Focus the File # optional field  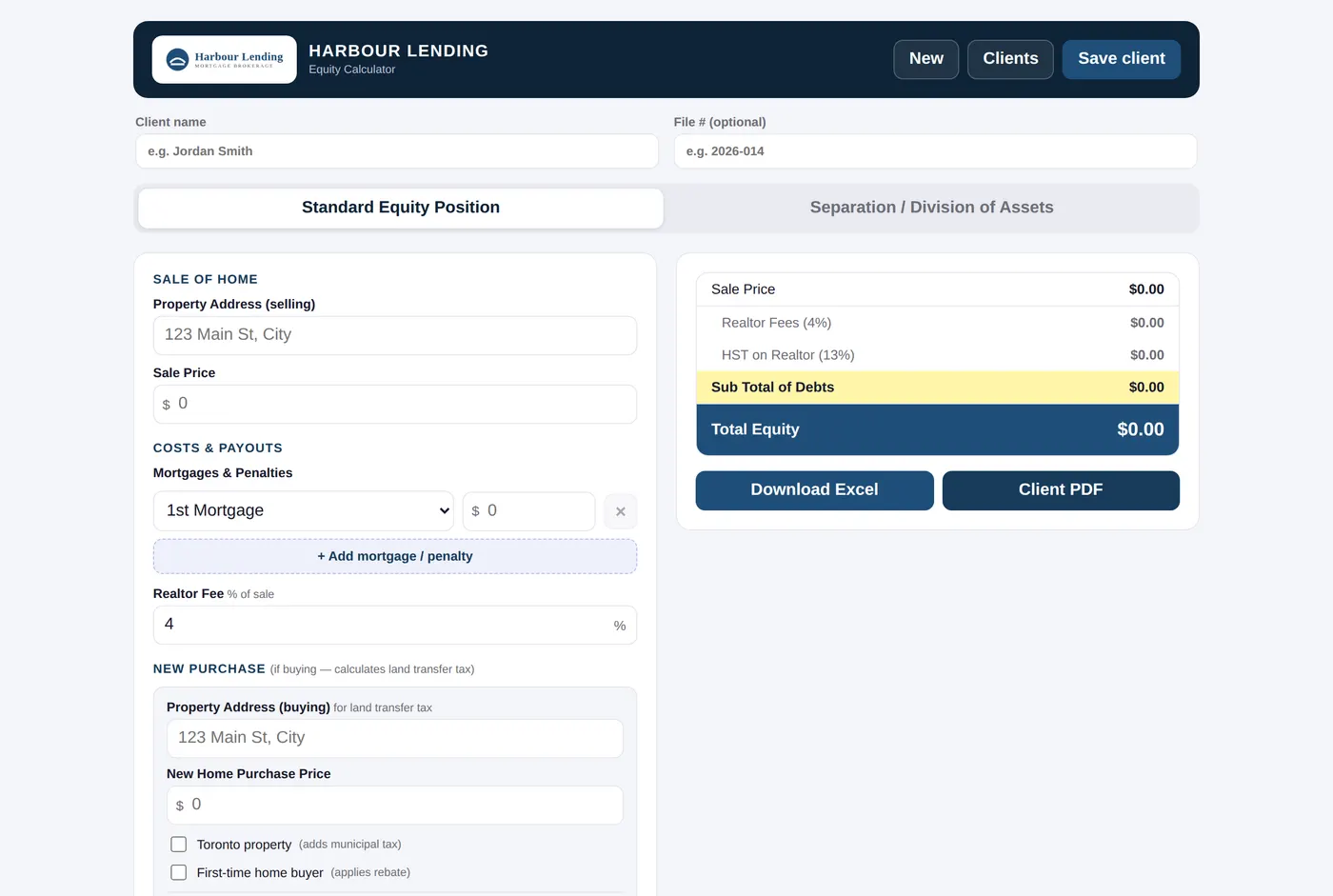click(935, 151)
